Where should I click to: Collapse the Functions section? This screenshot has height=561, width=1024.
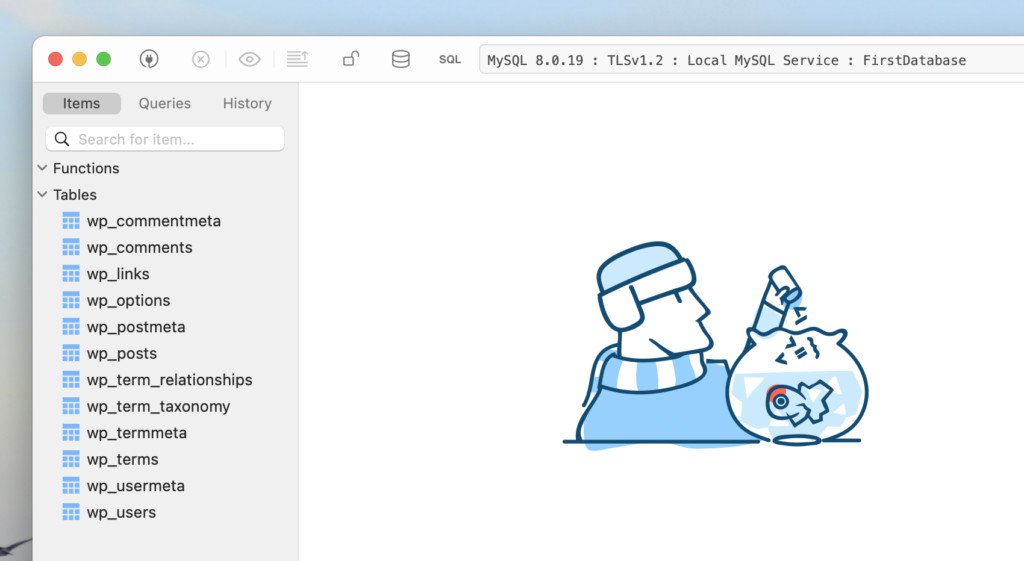click(x=42, y=168)
